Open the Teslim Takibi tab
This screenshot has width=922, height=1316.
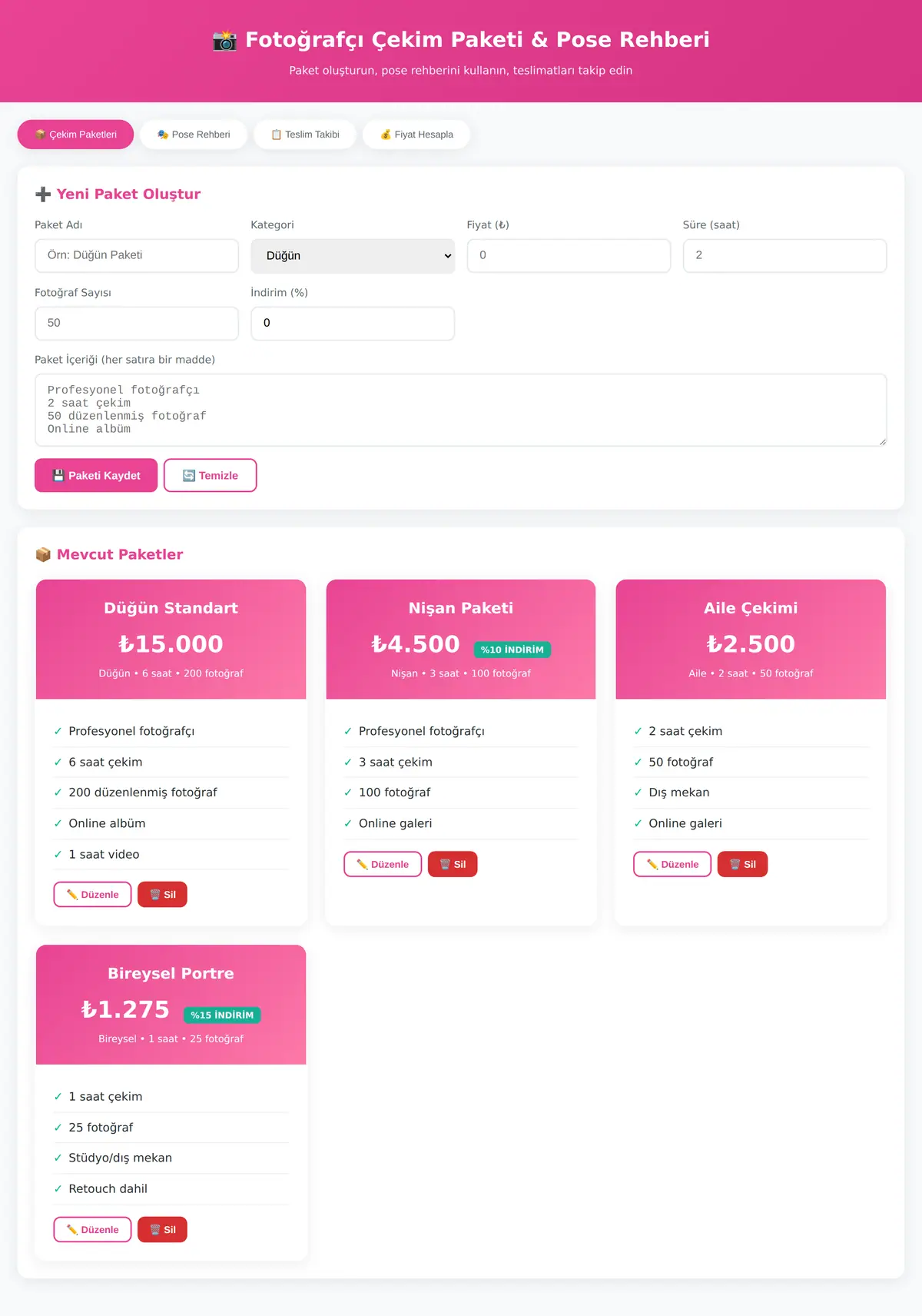[x=305, y=135]
